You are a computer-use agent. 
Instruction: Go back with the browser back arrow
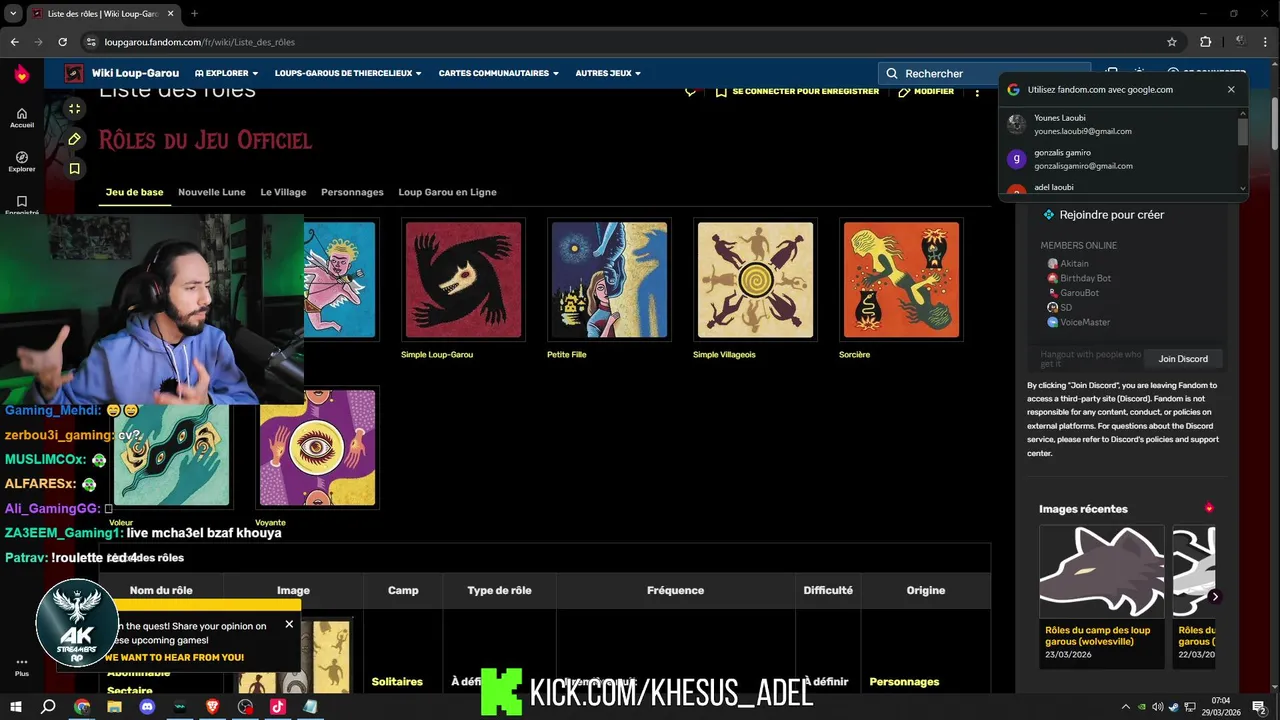pos(14,42)
